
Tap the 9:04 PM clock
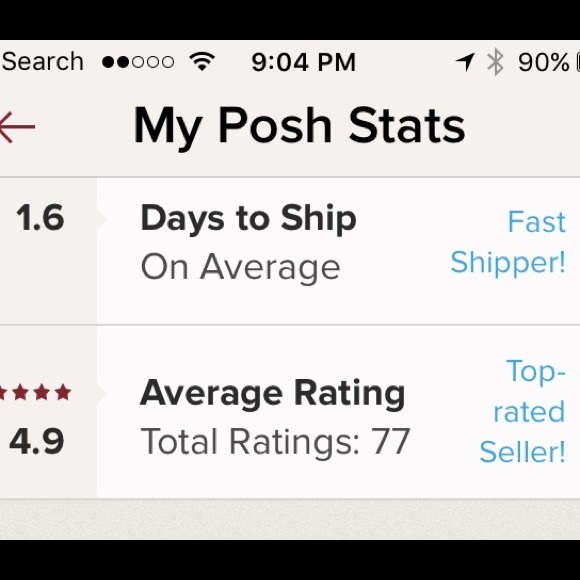pos(304,62)
